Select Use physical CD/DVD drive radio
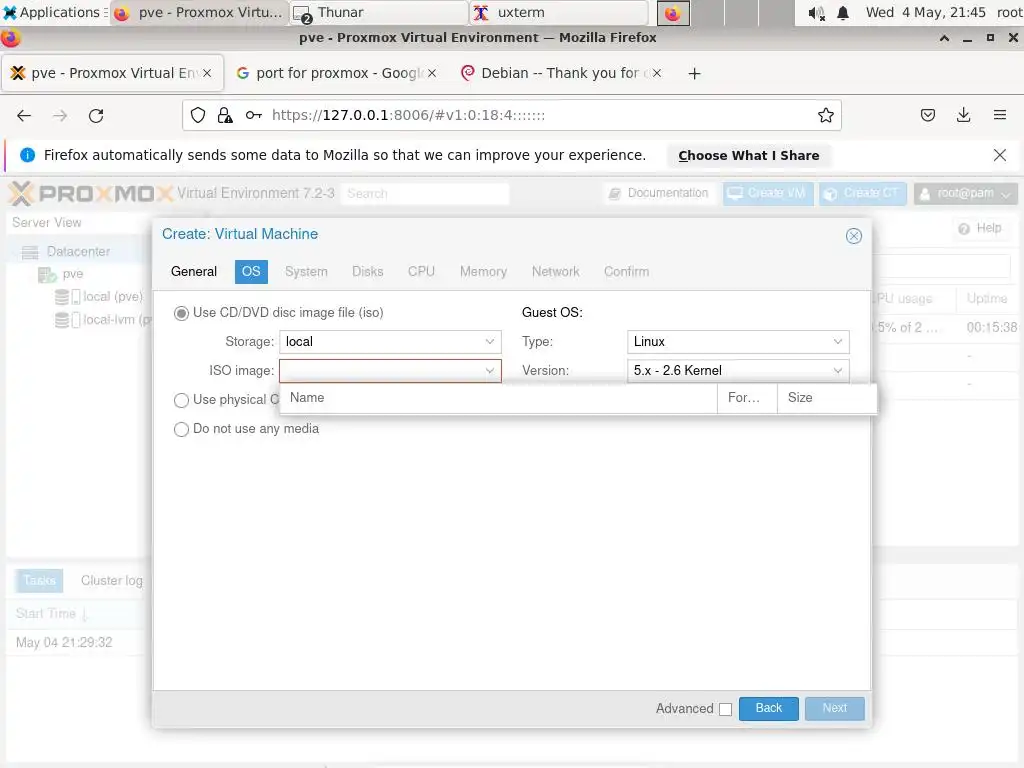This screenshot has height=768, width=1024. (x=181, y=400)
